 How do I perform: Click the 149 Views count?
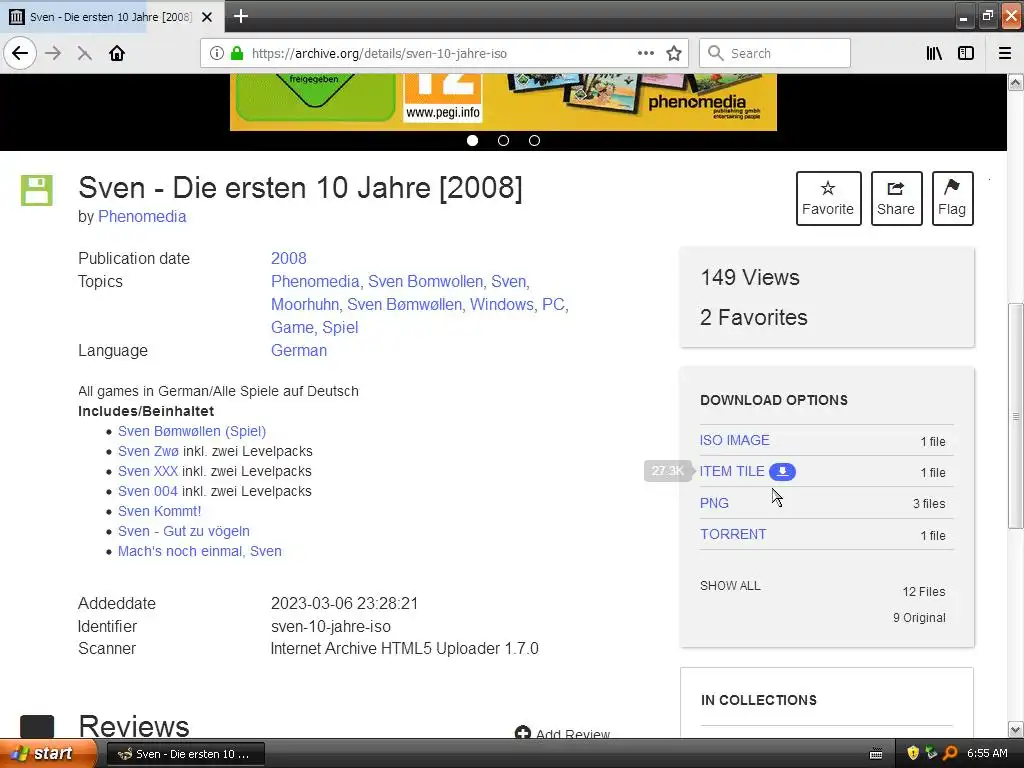[750, 278]
